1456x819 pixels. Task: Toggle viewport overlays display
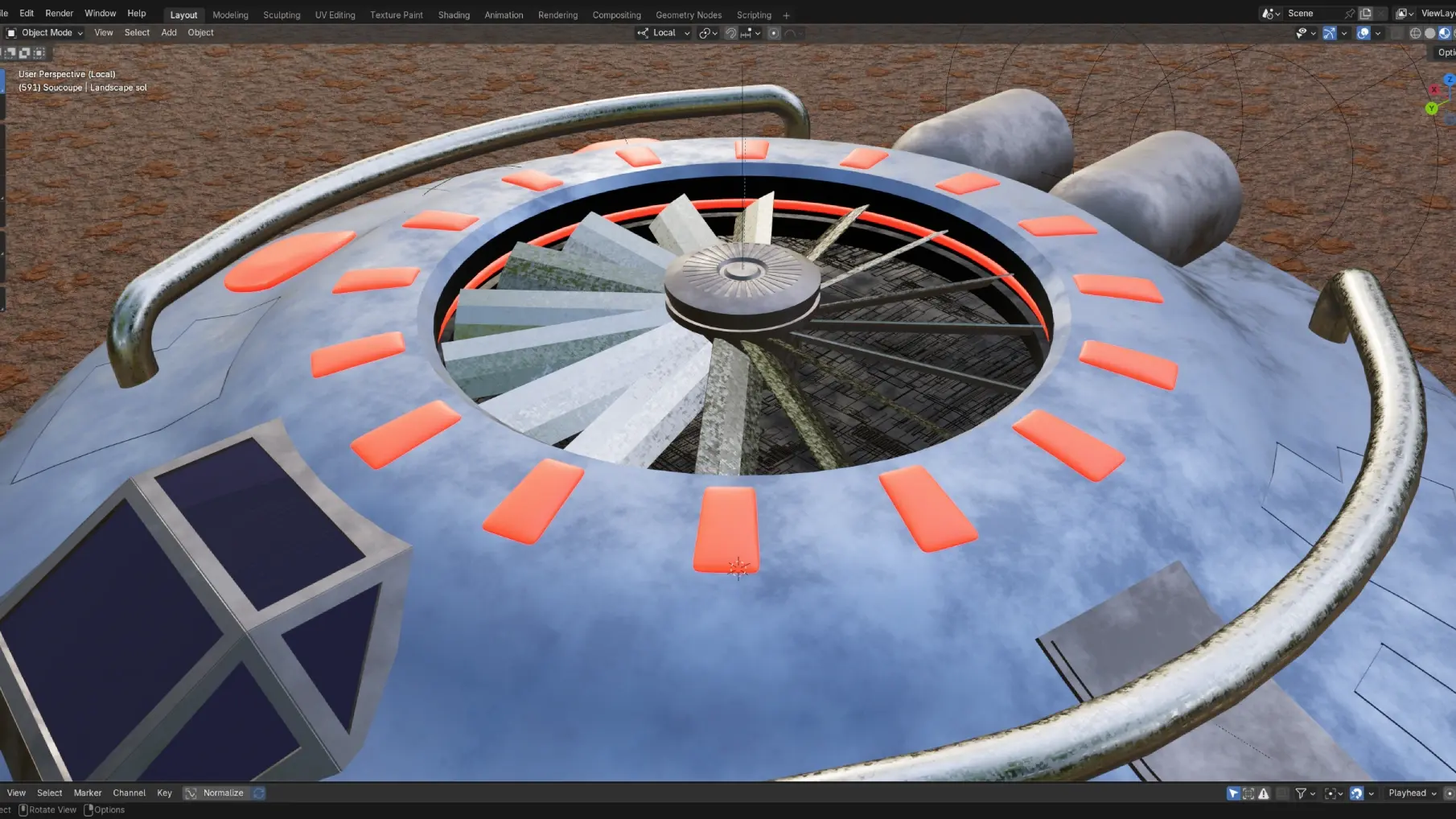[x=1363, y=33]
